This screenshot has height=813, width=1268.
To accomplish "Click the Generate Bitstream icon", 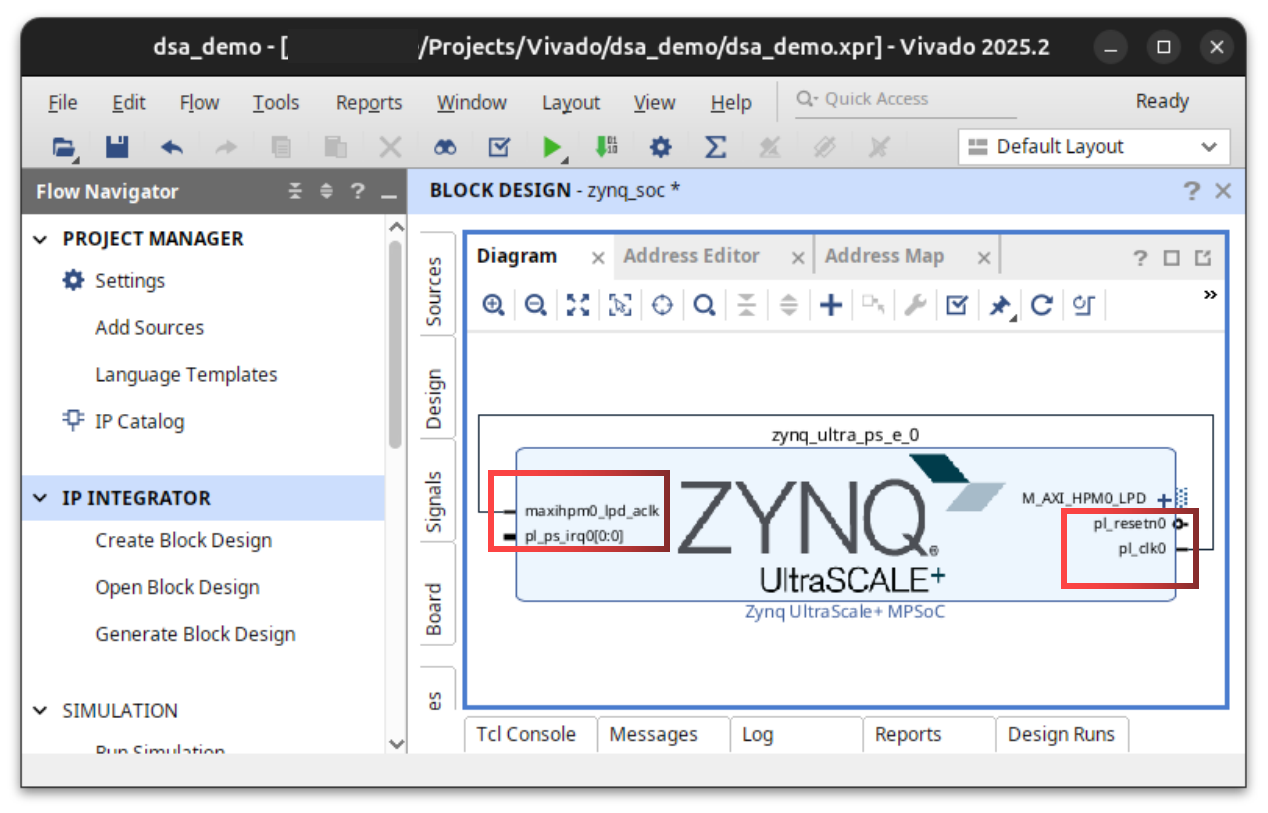I will coord(606,147).
